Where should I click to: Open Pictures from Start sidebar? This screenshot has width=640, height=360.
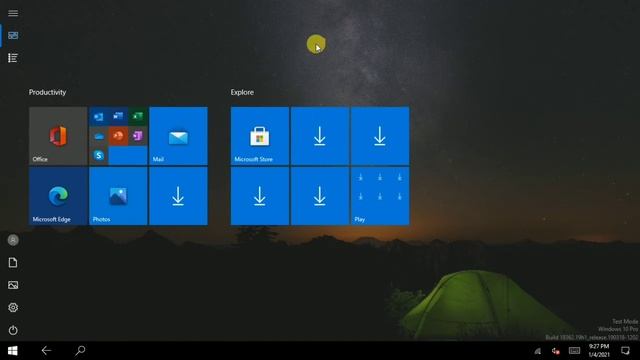click(x=13, y=285)
